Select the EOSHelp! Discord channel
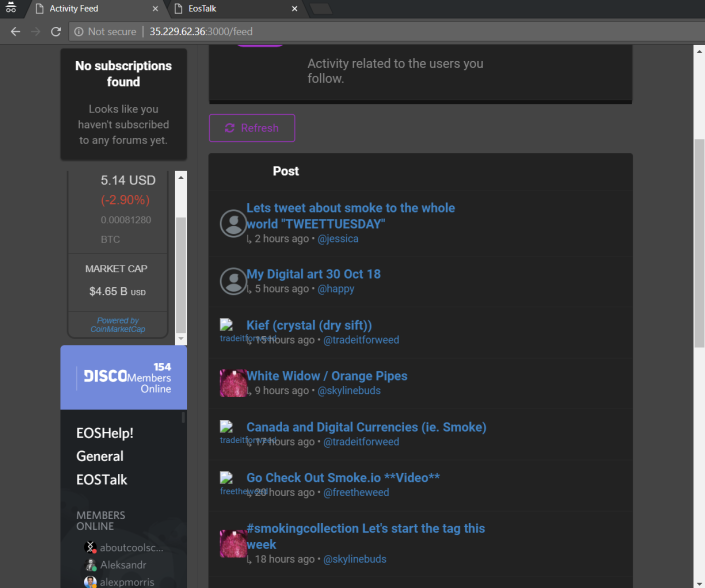The image size is (705, 588). [x=105, y=433]
